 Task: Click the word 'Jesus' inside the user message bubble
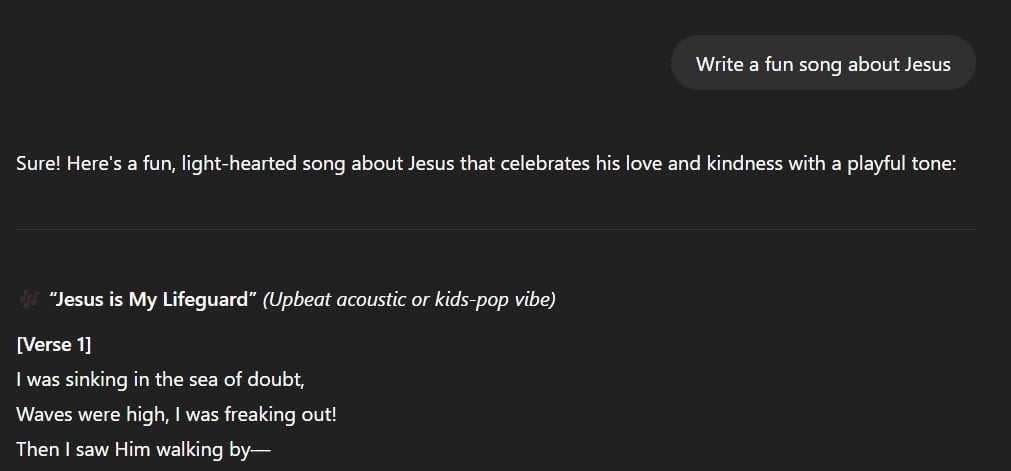(x=927, y=64)
